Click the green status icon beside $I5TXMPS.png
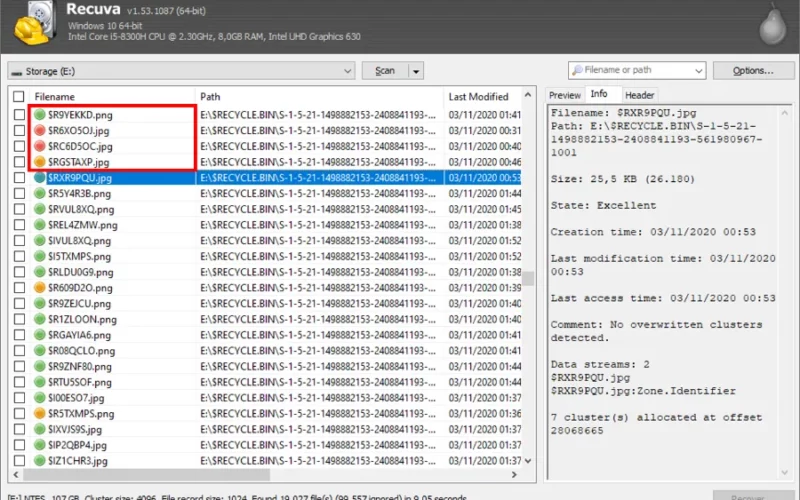Viewport: 800px width, 500px height. [x=40, y=256]
